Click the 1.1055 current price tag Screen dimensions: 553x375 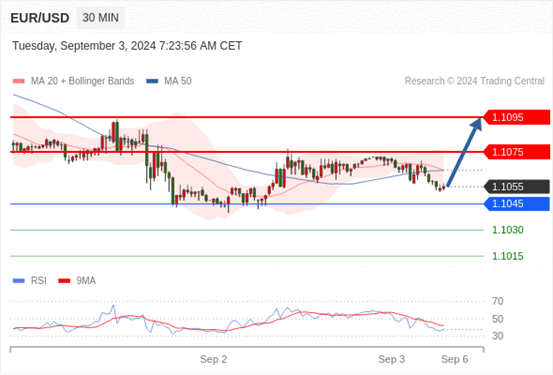516,187
